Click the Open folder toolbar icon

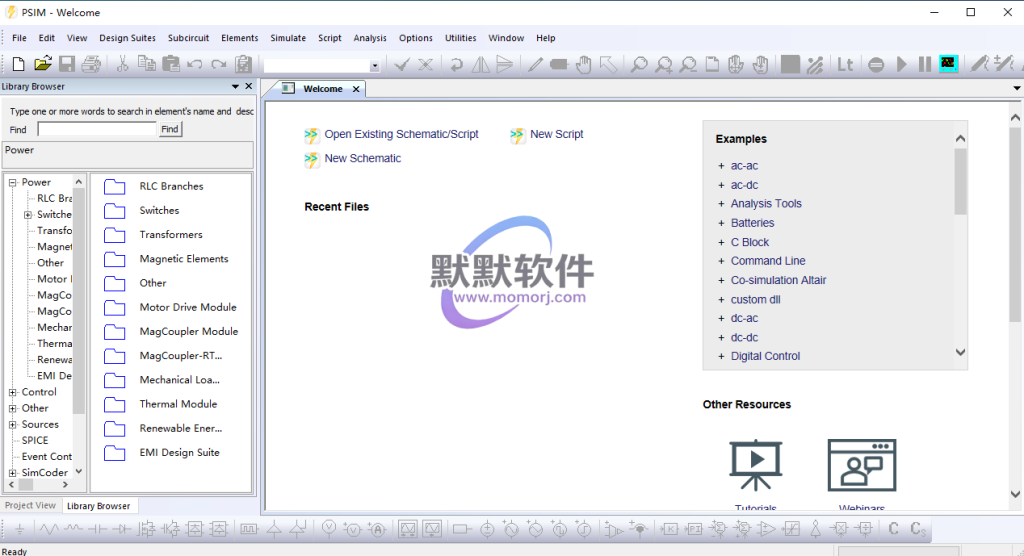point(42,64)
